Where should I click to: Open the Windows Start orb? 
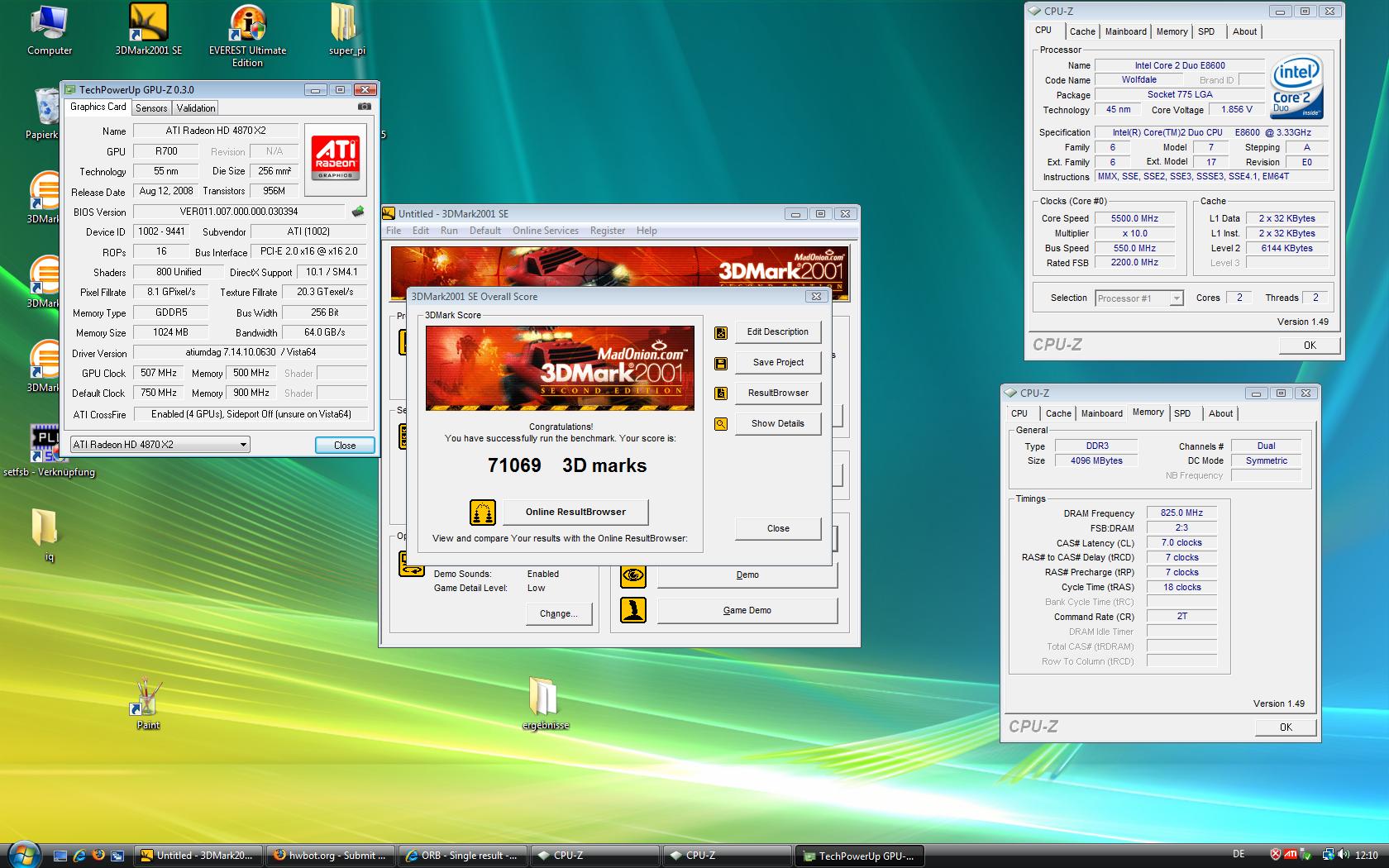24,854
